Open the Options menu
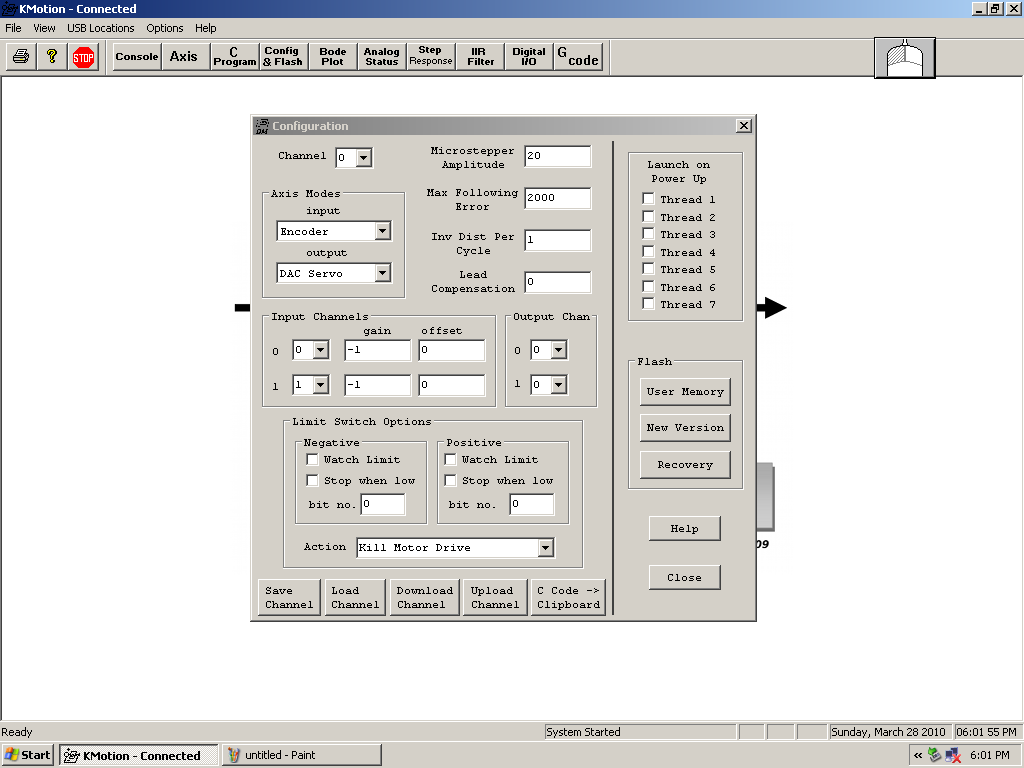Screen dimensions: 1024x768 (165, 28)
